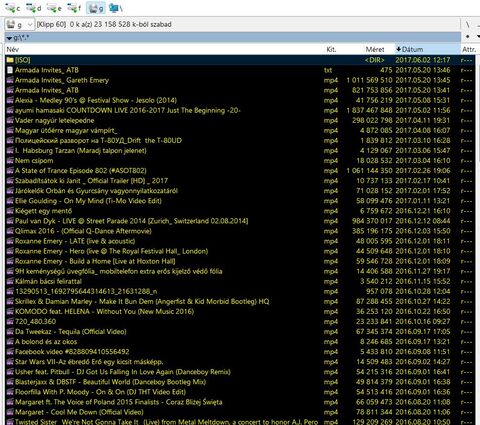The width and height of the screenshot is (480, 425).
Task: Switch to drive d button
Action: [33, 8]
